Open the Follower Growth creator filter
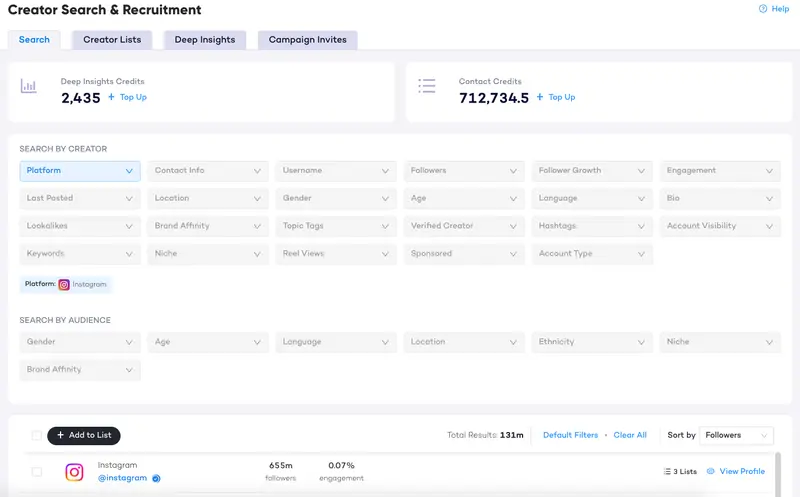This screenshot has height=497, width=800. click(x=592, y=171)
